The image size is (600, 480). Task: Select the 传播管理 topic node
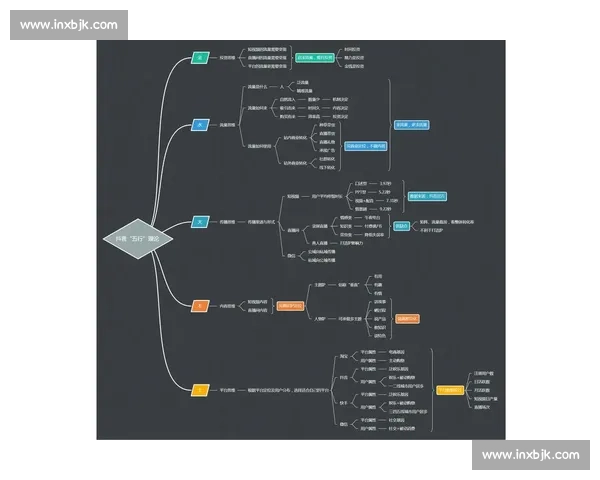pyautogui.click(x=227, y=221)
